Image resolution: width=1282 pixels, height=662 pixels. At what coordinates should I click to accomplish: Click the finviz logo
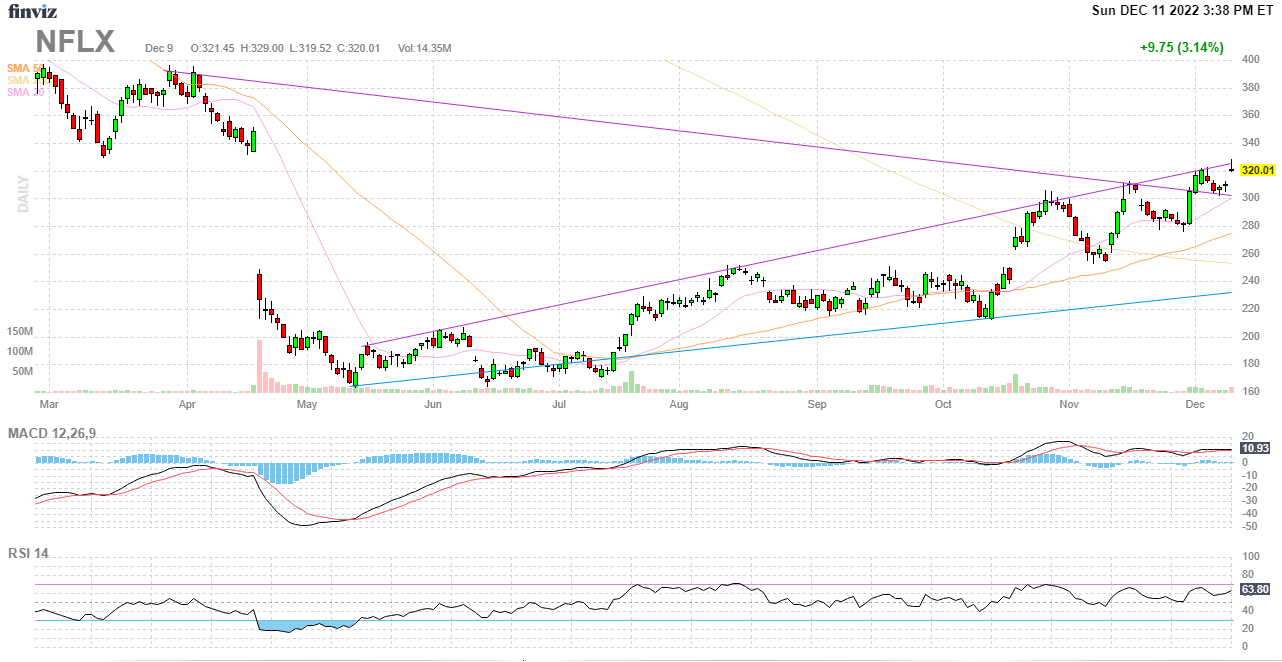[30, 12]
